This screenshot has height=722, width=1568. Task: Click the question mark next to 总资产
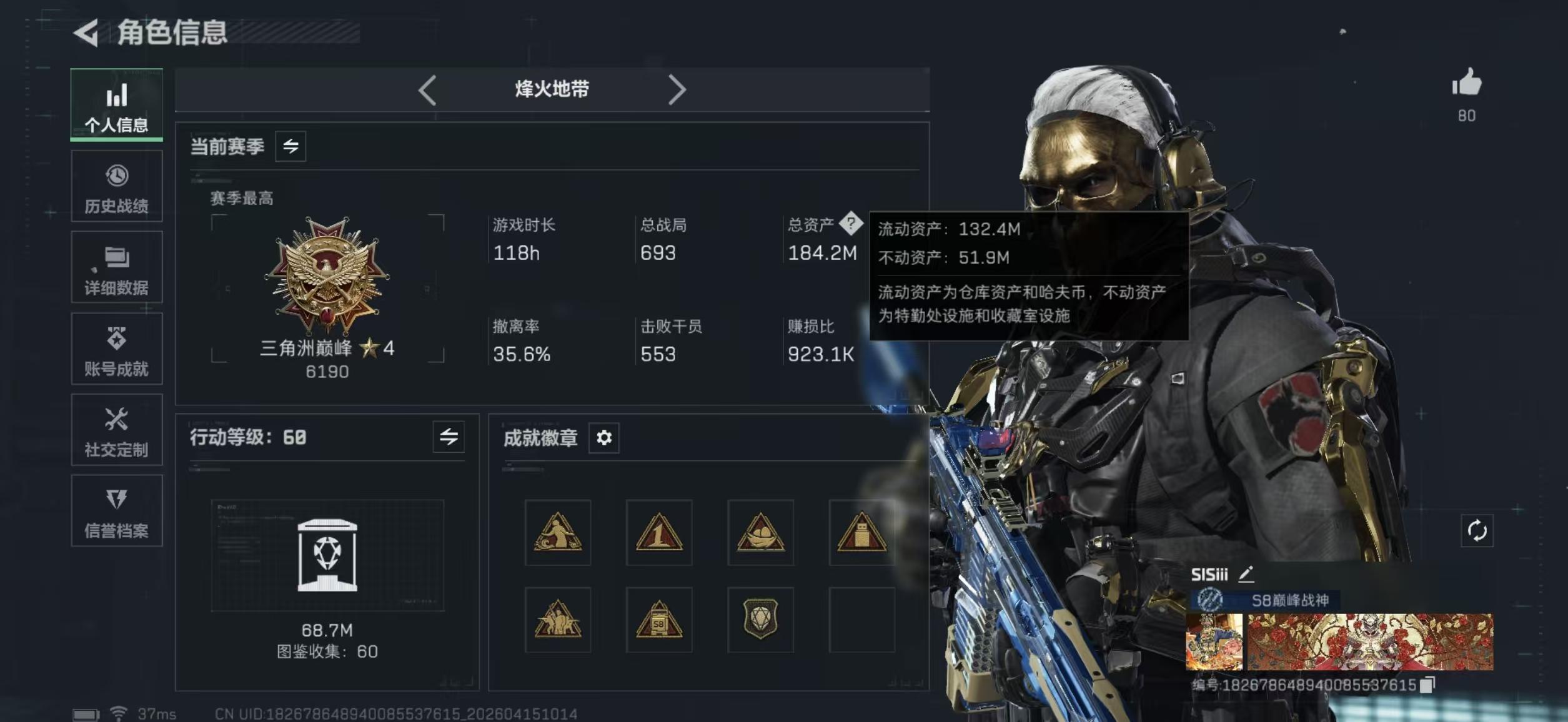(850, 224)
